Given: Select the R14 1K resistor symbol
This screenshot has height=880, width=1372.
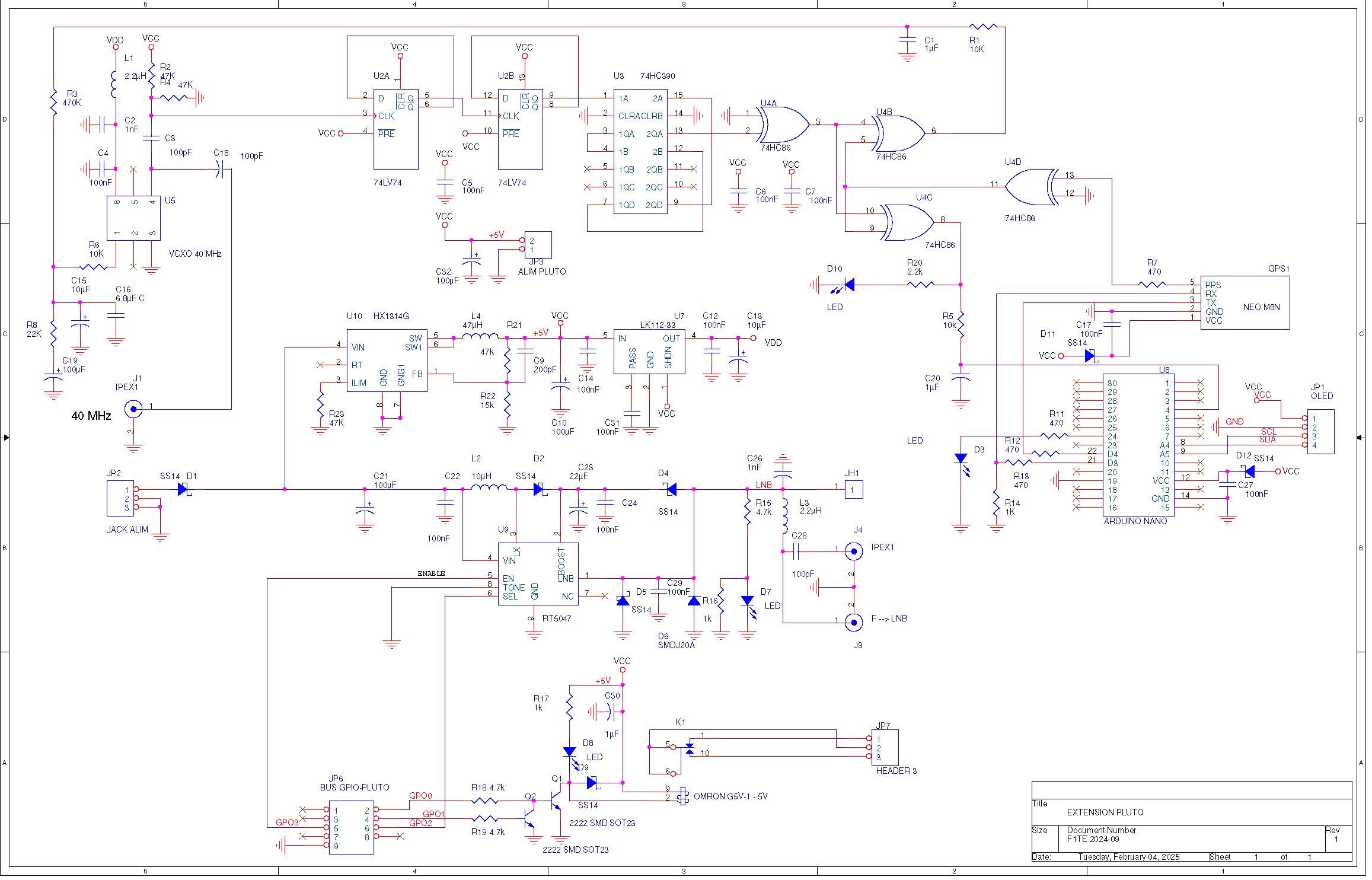Looking at the screenshot, I should (997, 504).
